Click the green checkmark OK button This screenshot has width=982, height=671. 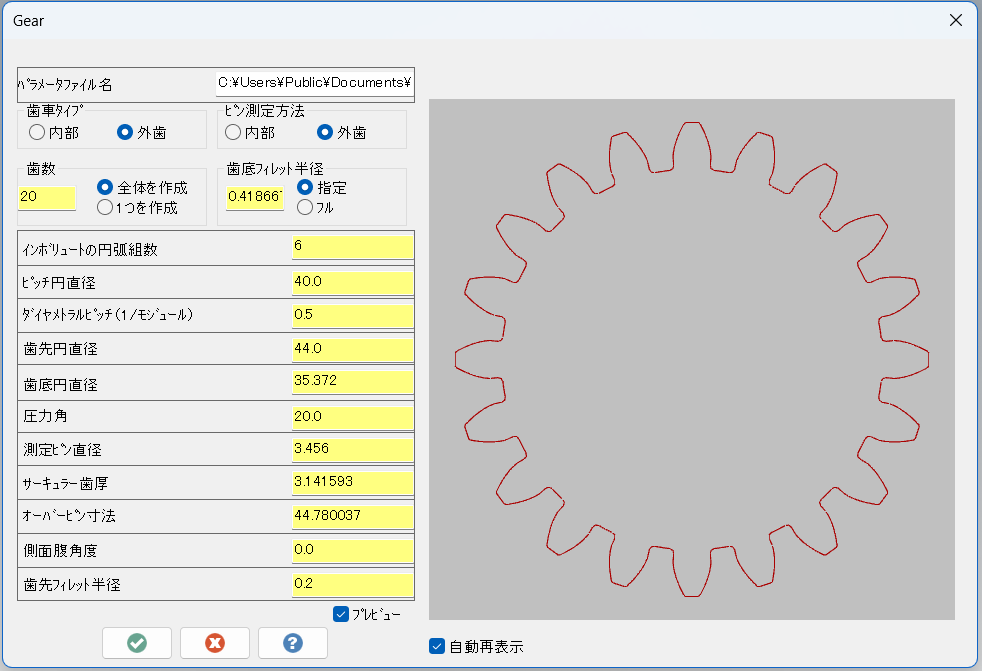click(137, 643)
